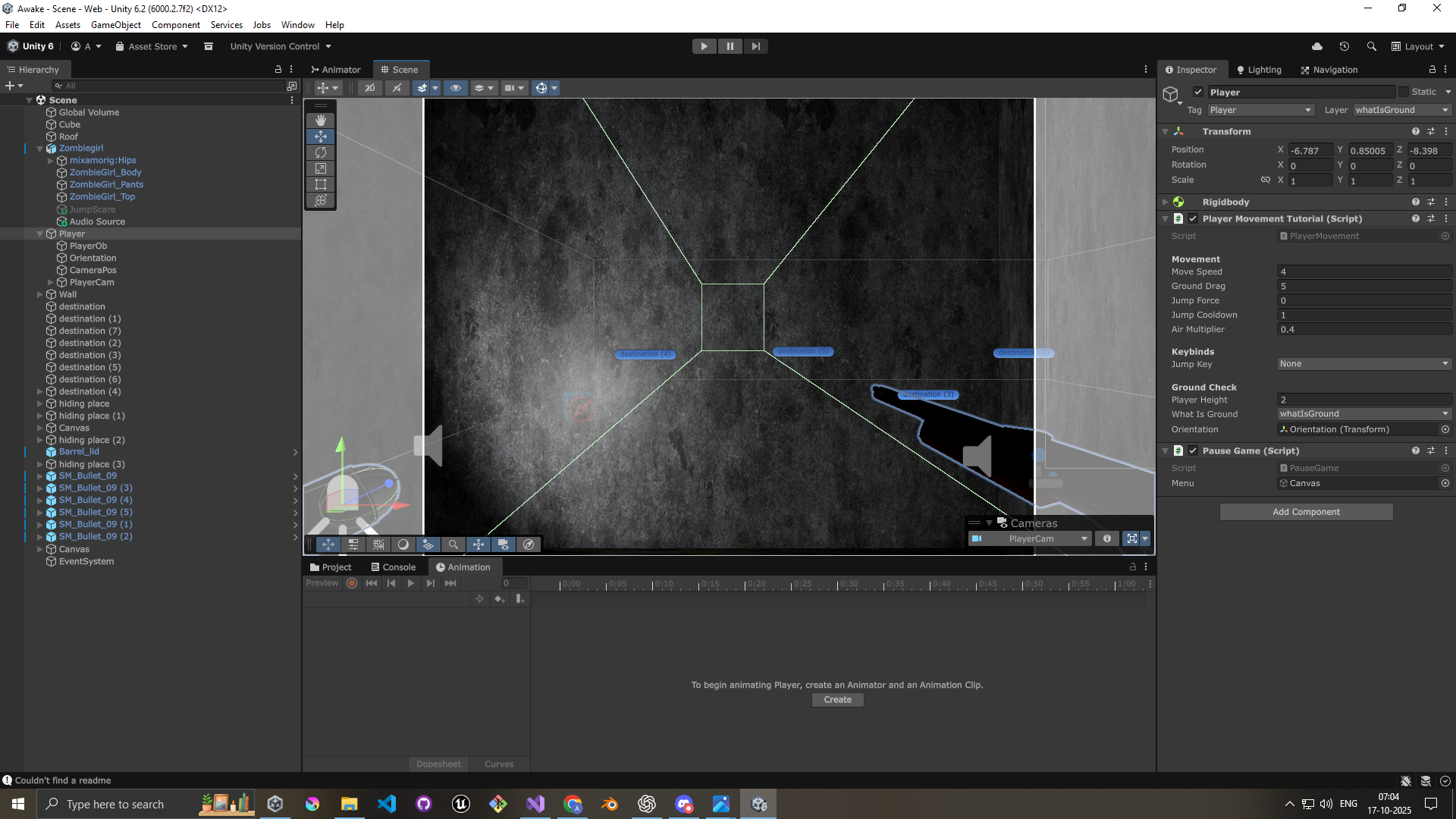1456x819 pixels.
Task: Open the Layer whatIsGround dropdown
Action: coord(1401,110)
